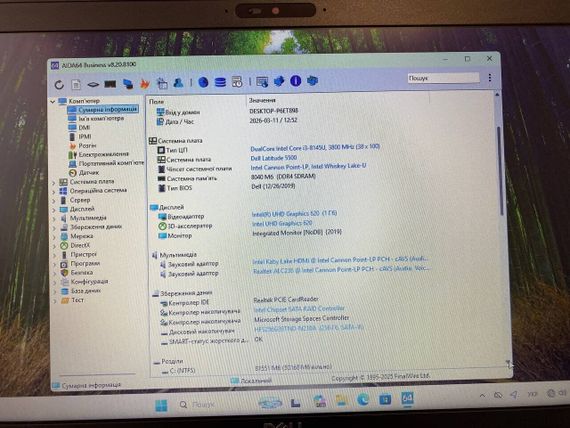Click the Windows taskbar Пошук search box
Viewport: 570px width, 428px height.
coord(198,405)
